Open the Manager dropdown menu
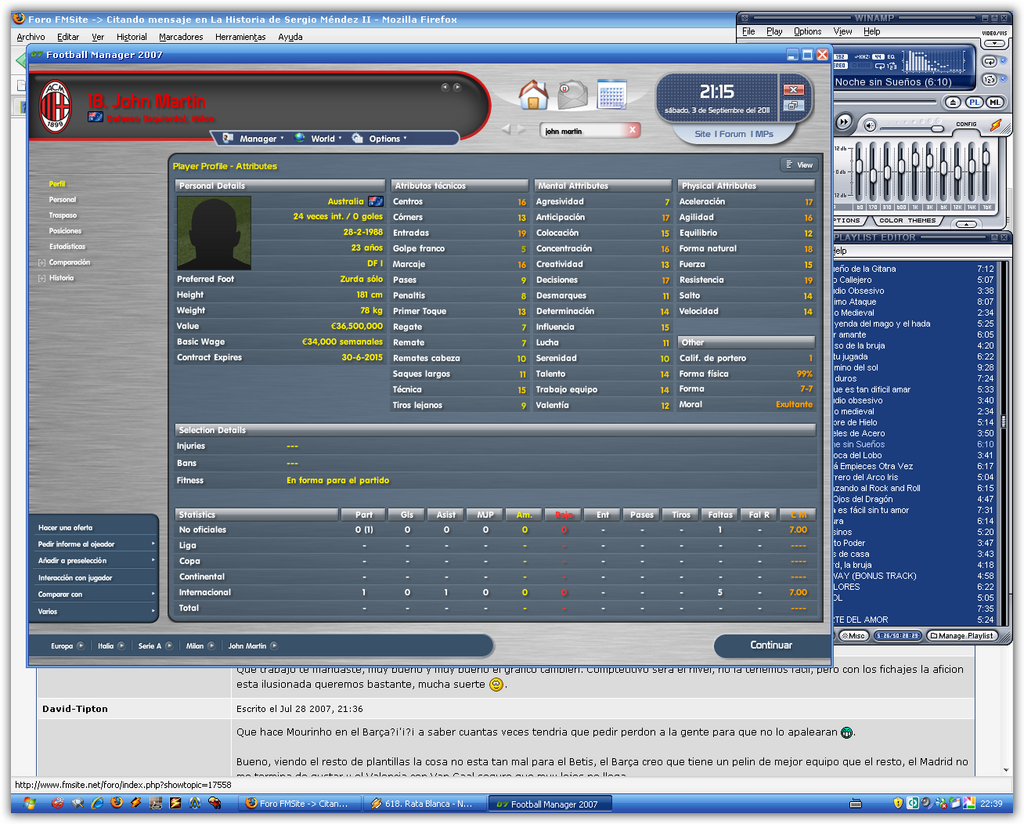 [x=255, y=138]
